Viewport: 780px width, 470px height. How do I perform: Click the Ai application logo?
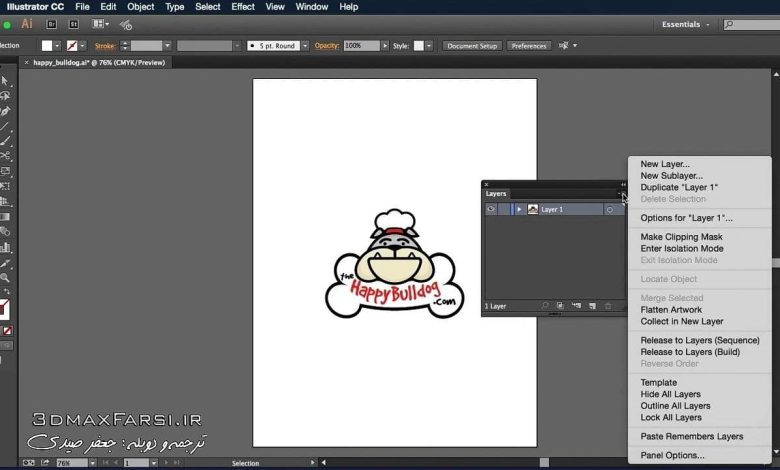(x=27, y=24)
